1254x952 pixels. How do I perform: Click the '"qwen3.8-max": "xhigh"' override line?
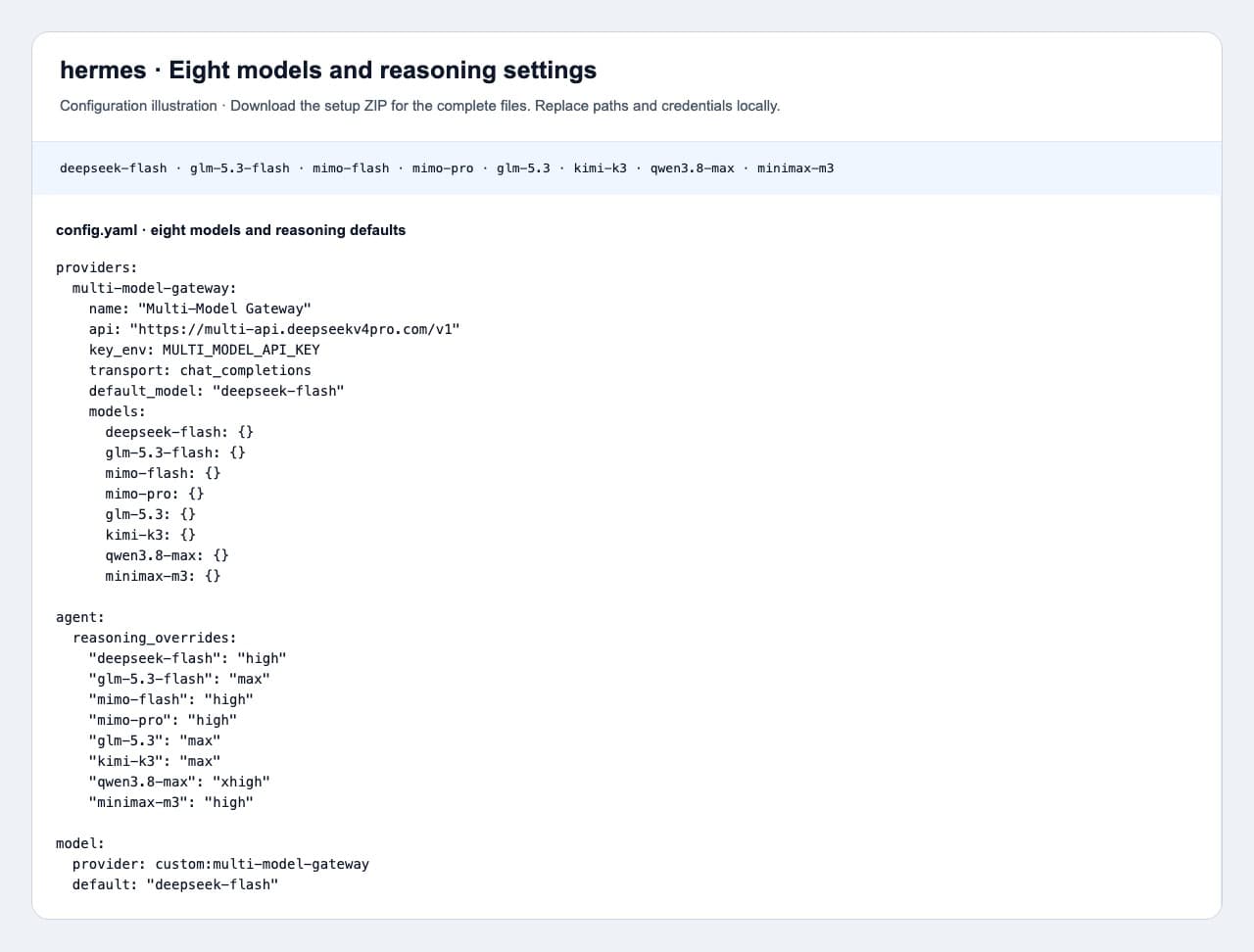(x=179, y=782)
